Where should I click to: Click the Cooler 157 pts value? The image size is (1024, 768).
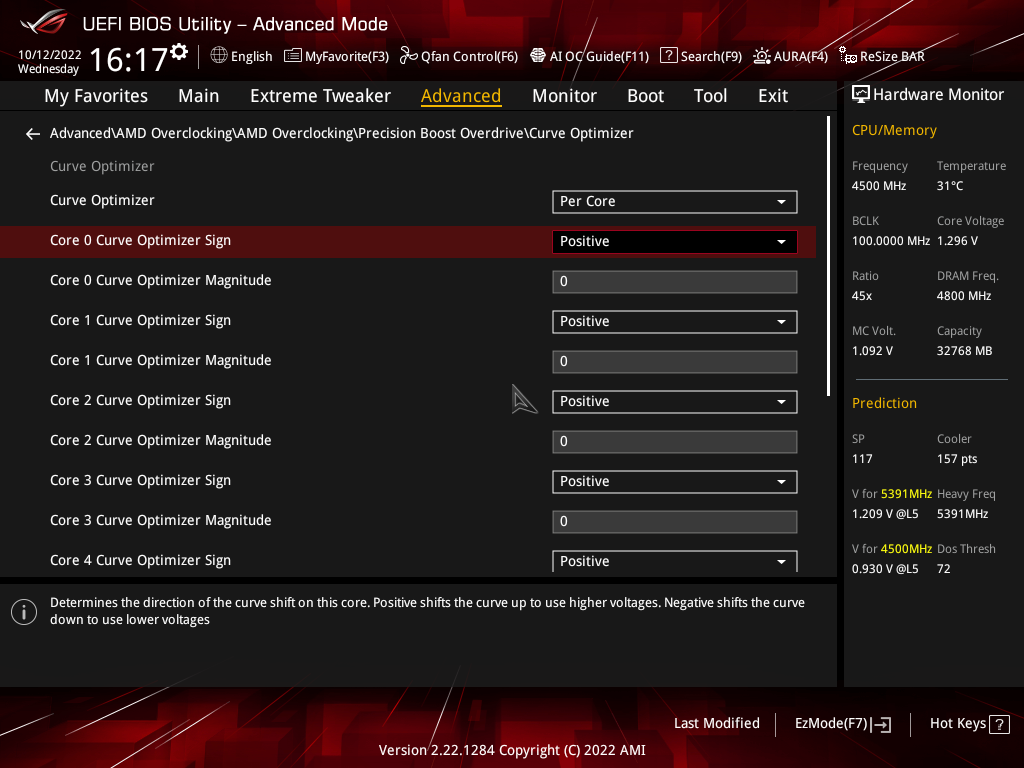pyautogui.click(x=957, y=459)
